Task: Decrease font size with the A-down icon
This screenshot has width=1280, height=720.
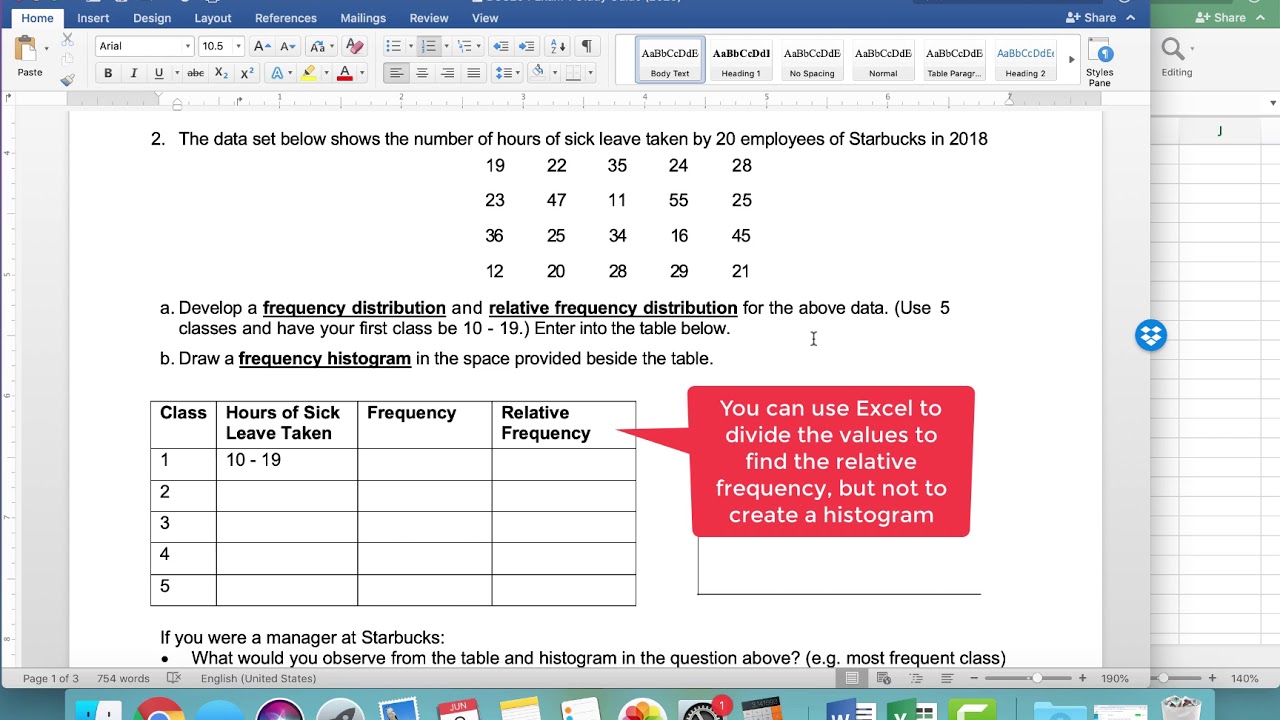Action: pos(288,46)
